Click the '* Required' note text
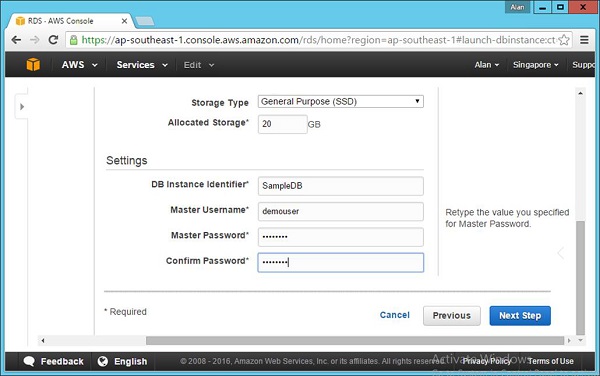Screen dimensions: 600x376 [x=125, y=312]
